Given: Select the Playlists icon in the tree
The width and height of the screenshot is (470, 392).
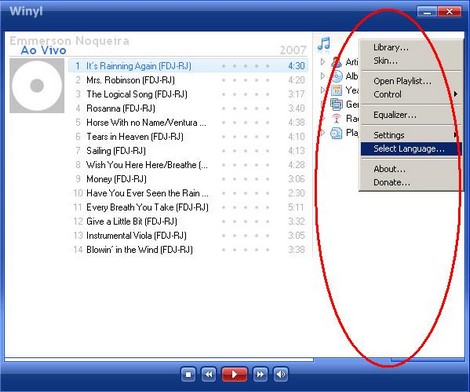Looking at the screenshot, I should click(x=336, y=133).
